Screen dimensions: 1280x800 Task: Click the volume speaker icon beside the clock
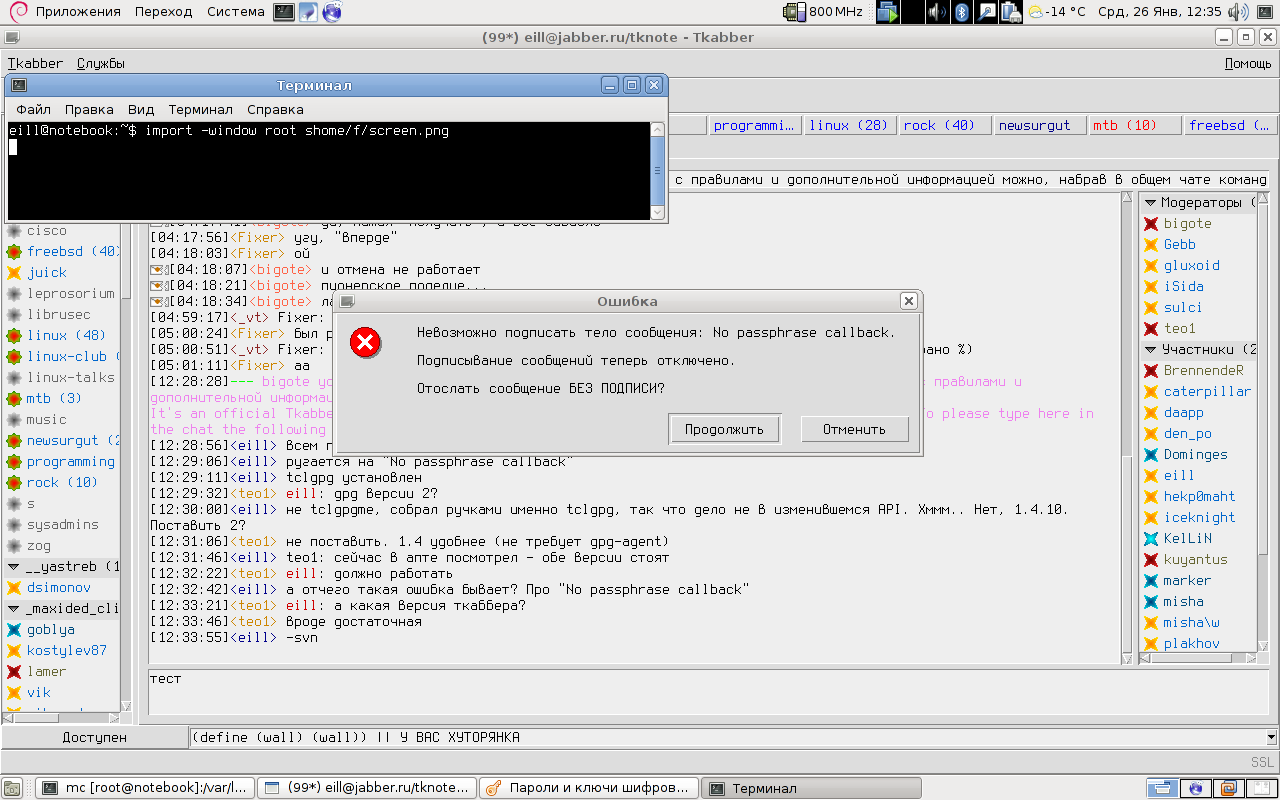[x=1237, y=12]
